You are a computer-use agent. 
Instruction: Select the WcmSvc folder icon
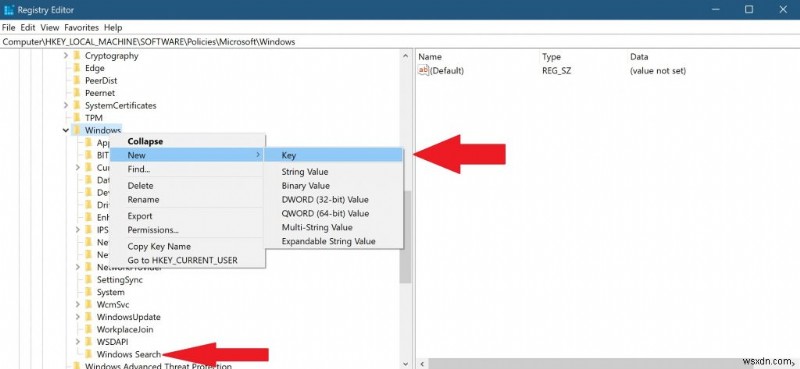[89, 305]
